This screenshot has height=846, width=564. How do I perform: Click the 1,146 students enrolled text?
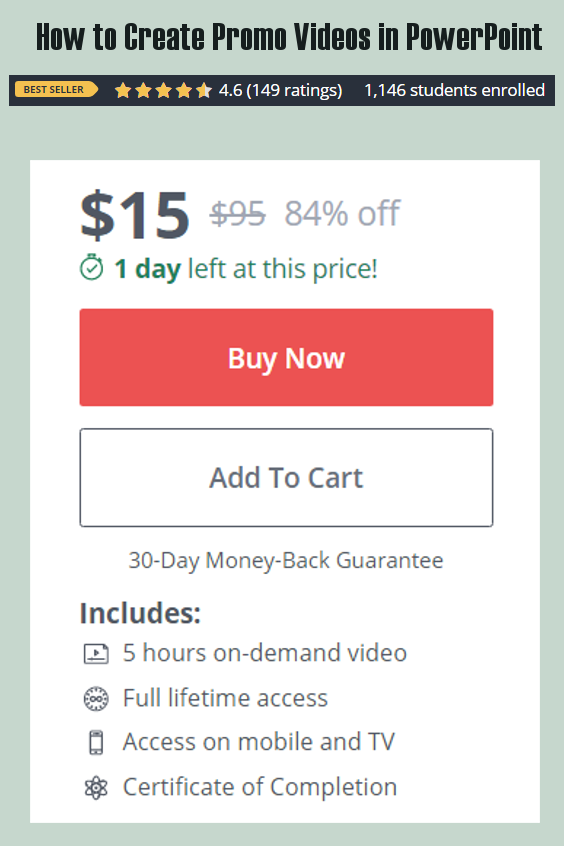tap(454, 90)
